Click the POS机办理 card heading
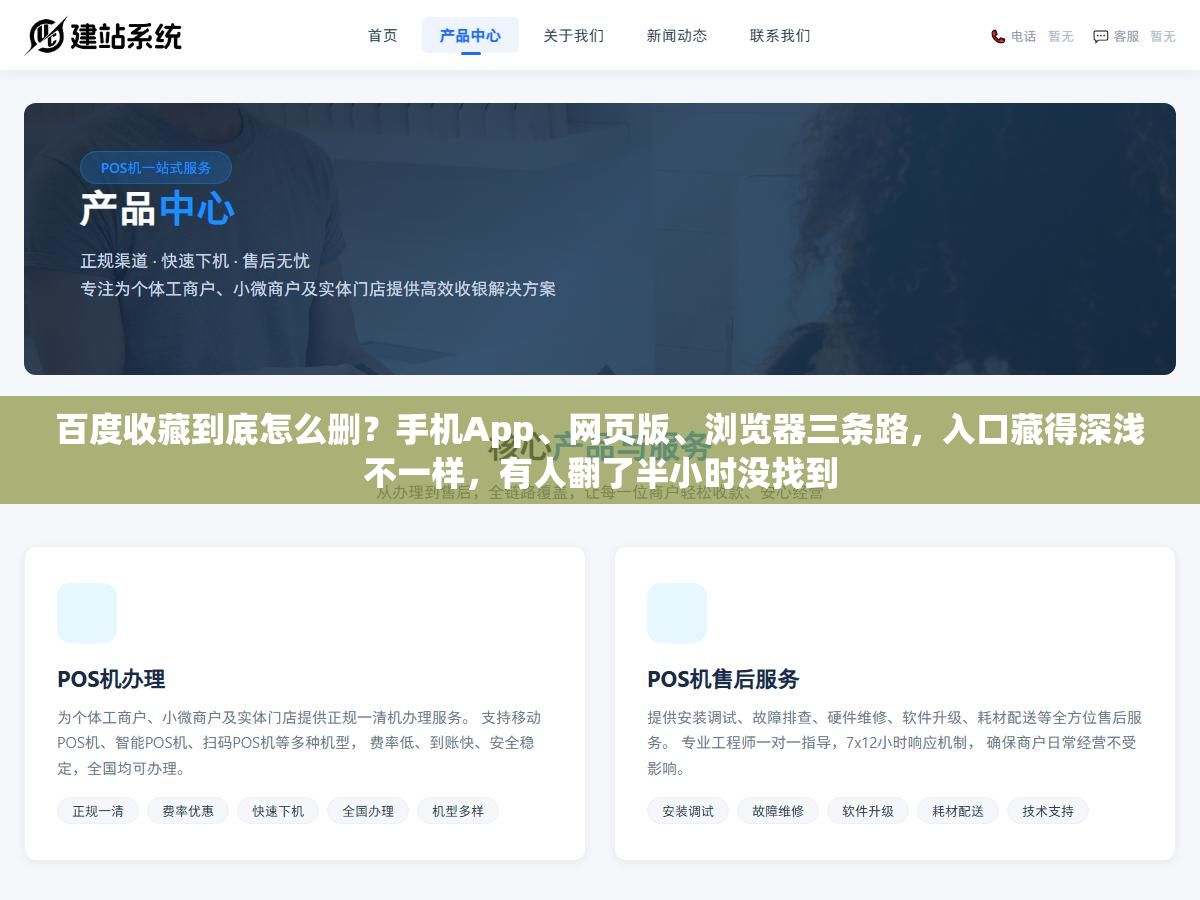This screenshot has width=1200, height=900. (111, 679)
